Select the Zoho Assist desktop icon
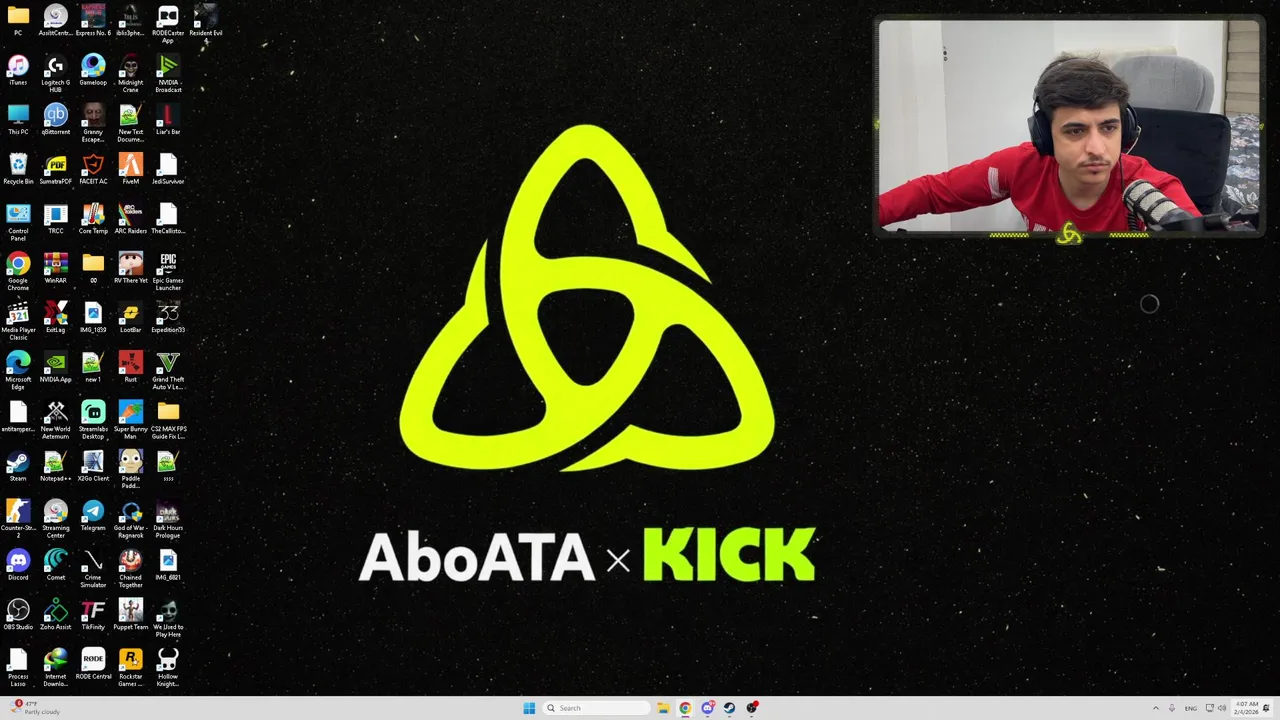Viewport: 1280px width, 720px height. coord(56,615)
